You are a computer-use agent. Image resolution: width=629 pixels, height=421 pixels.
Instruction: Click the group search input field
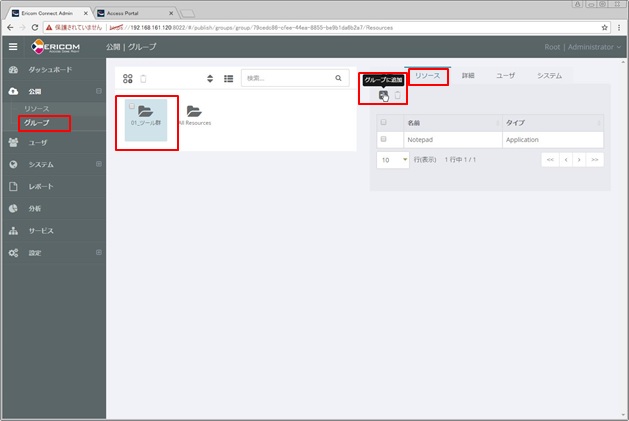(285, 77)
